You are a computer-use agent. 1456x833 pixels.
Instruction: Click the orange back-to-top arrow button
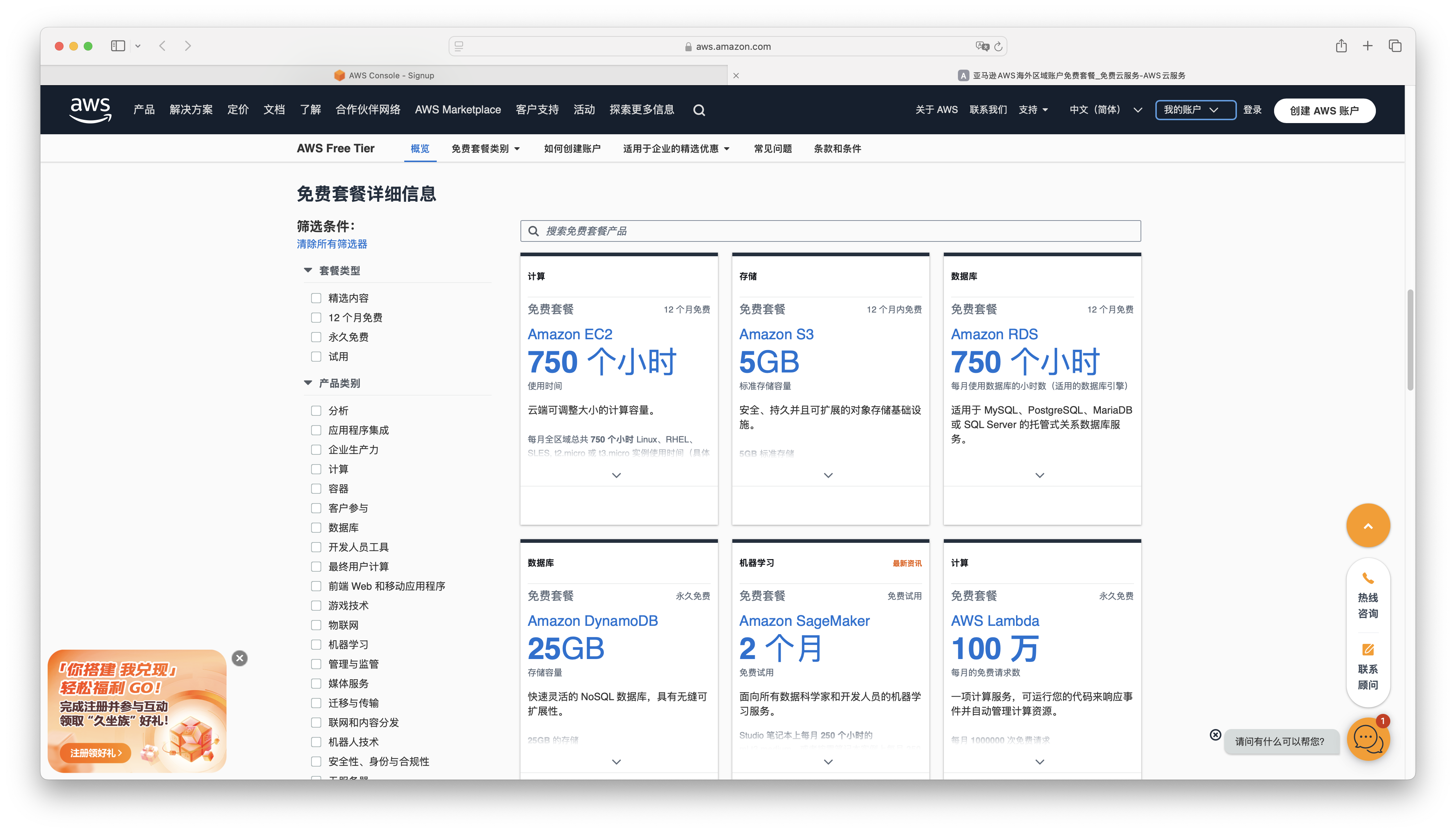click(1368, 526)
